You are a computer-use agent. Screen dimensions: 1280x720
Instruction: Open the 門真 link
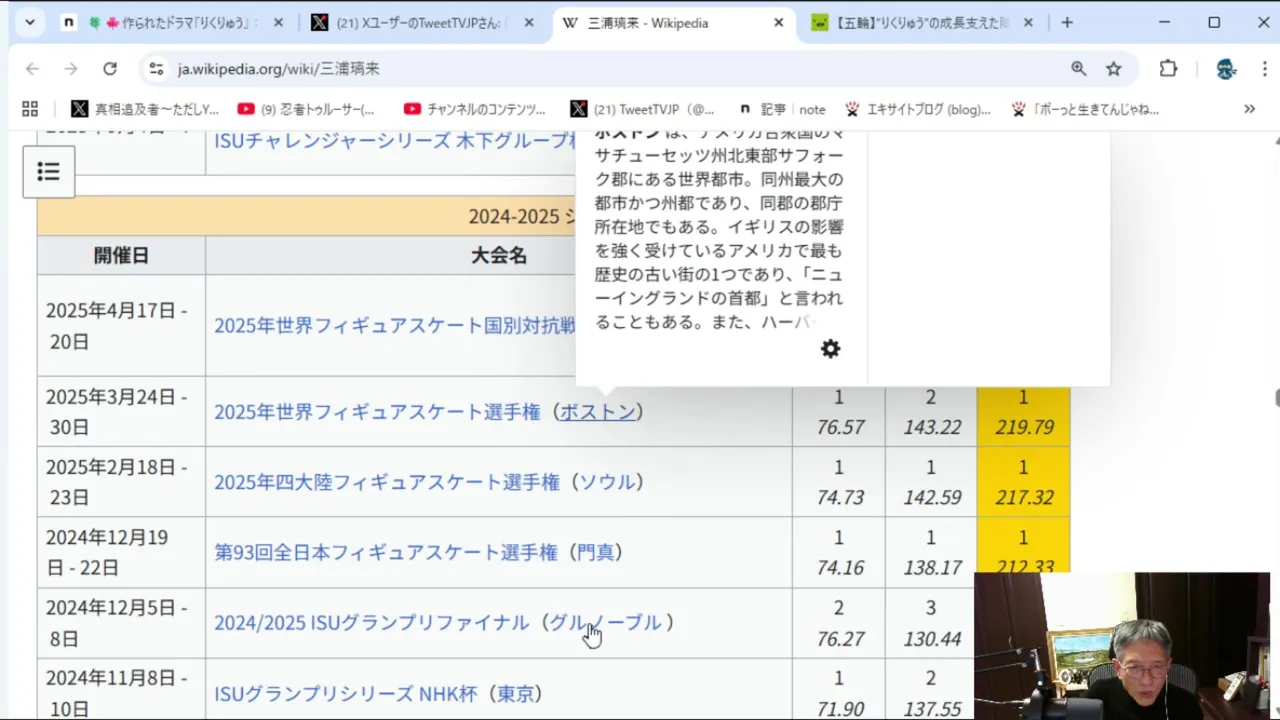point(595,551)
